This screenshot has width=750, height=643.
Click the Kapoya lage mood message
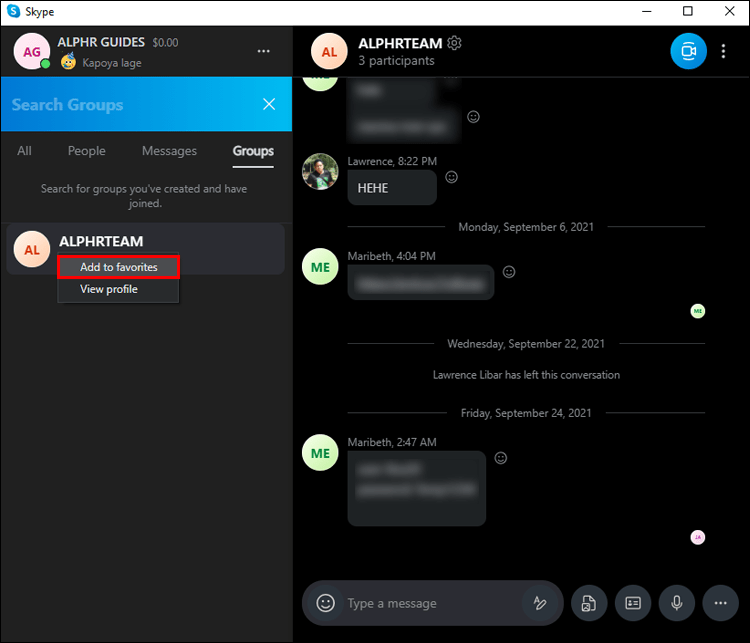(x=111, y=63)
